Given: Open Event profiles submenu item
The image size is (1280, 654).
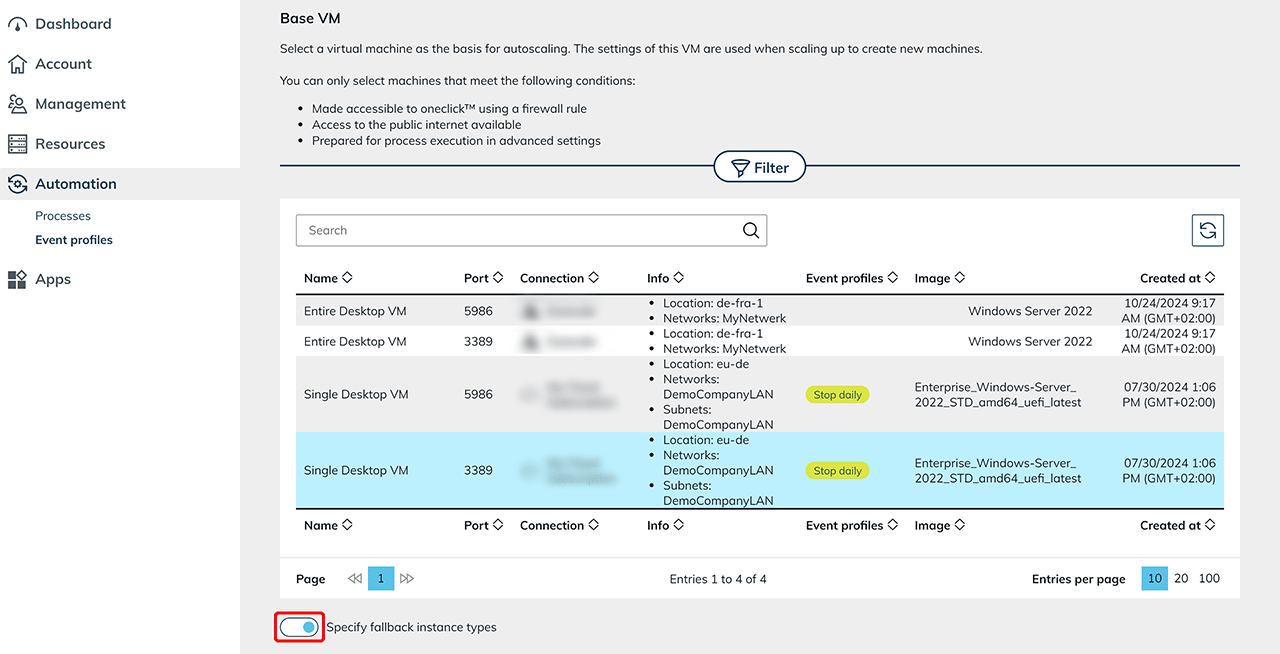Looking at the screenshot, I should [74, 240].
